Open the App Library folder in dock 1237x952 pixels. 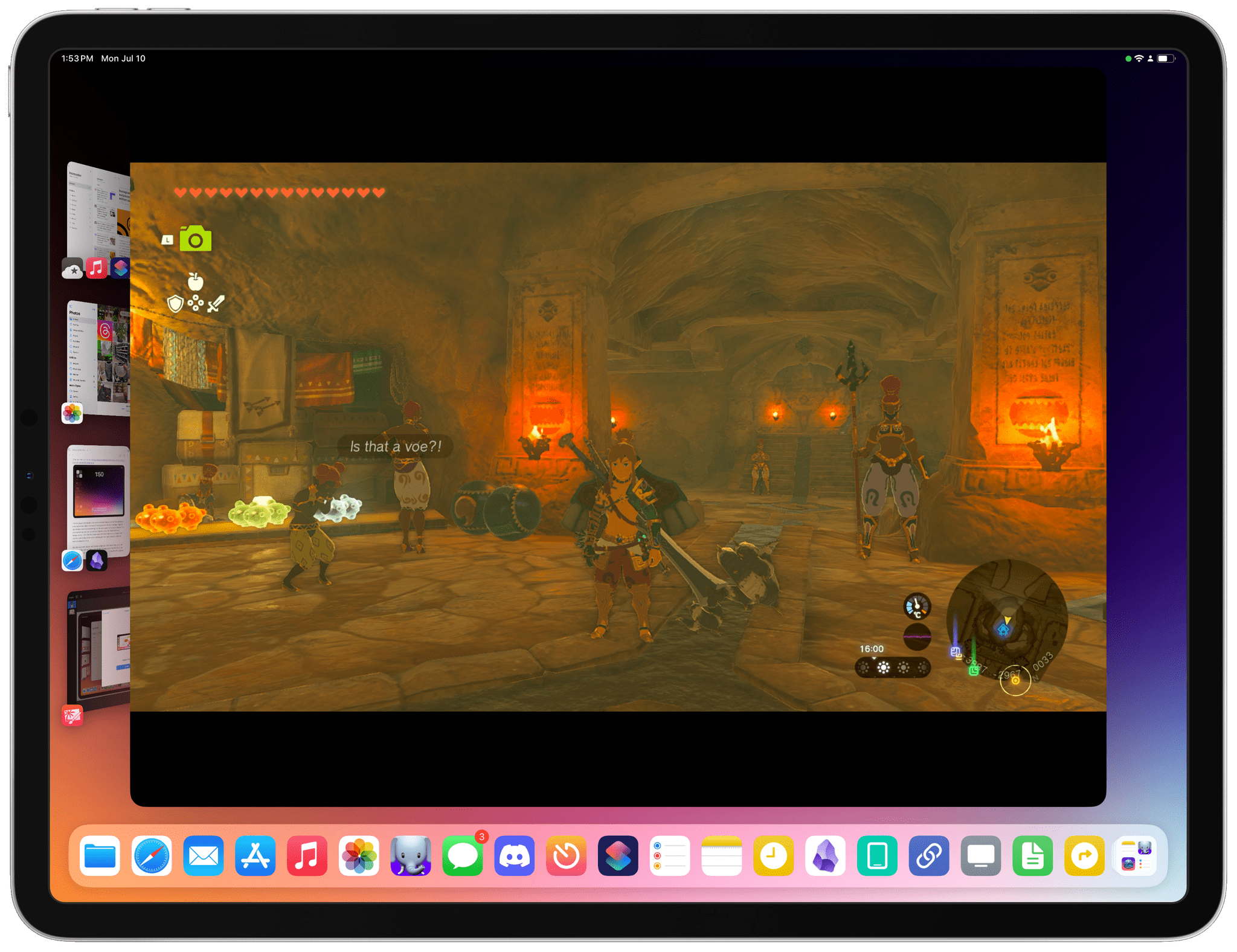1136,856
